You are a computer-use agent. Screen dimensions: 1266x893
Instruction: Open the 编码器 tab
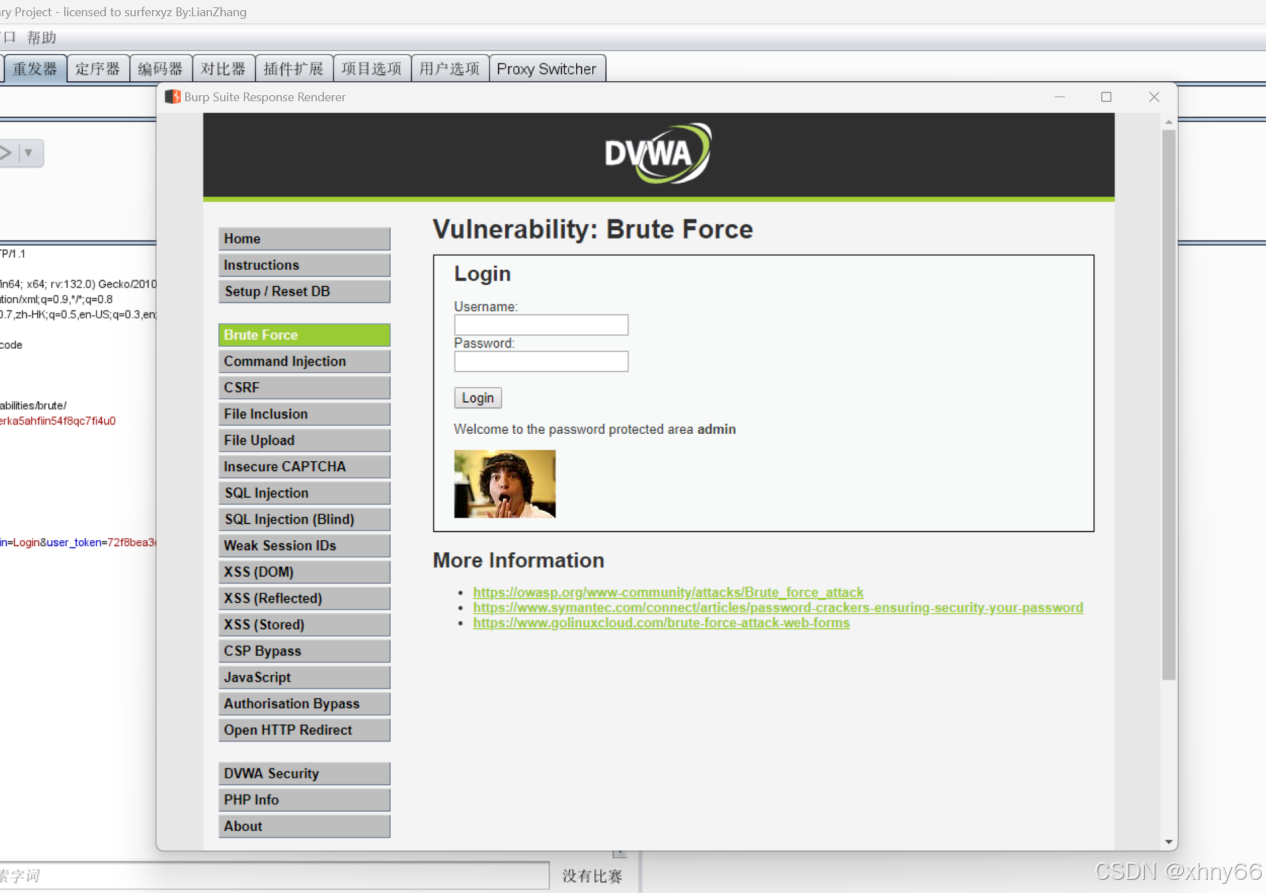point(161,69)
